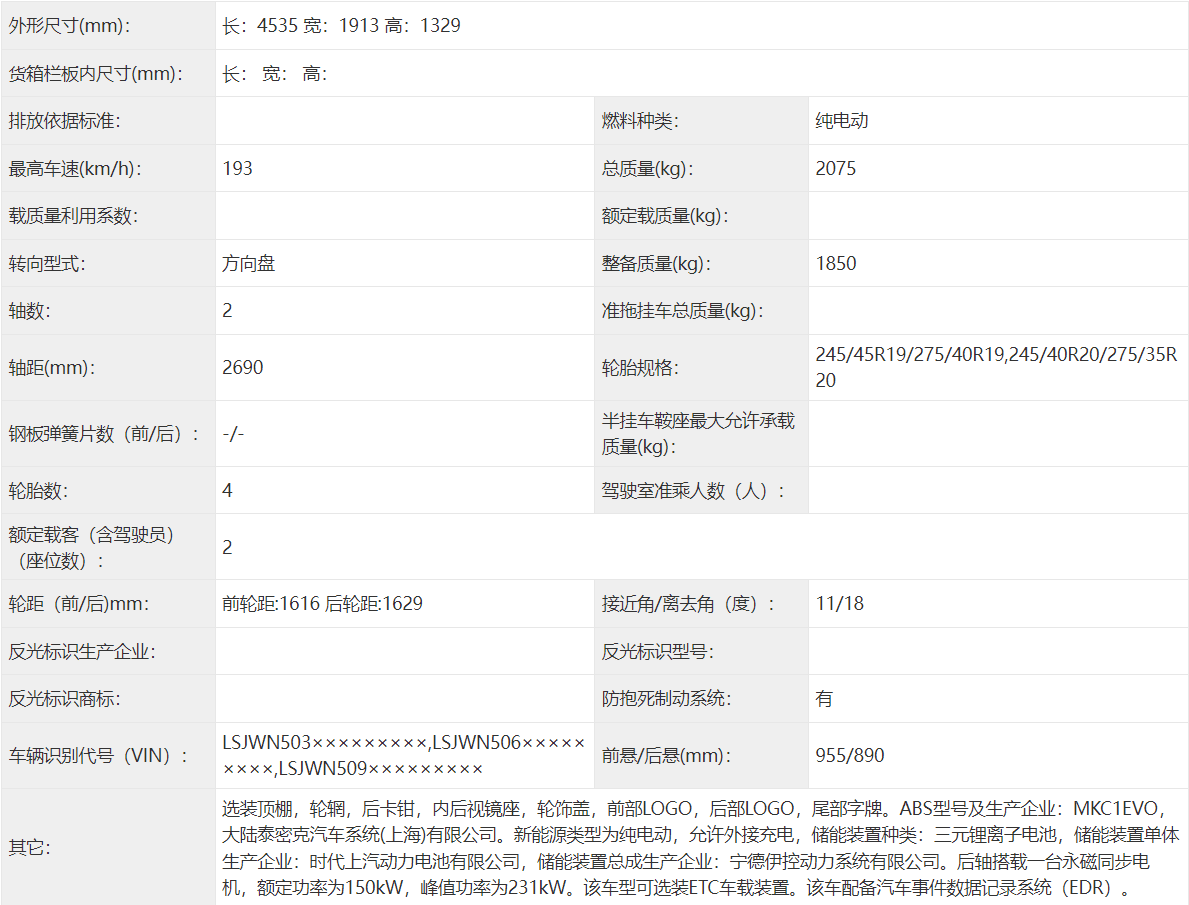Click the 总质量(kg) value 2075
Viewport: 1189px width, 905px height.
tap(836, 168)
